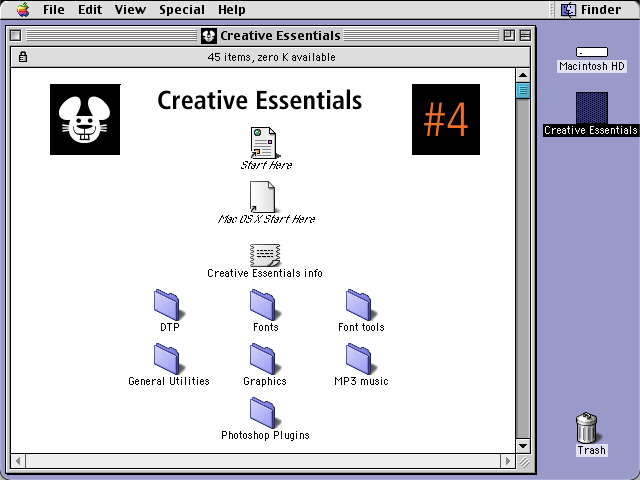Click the '45 items, zero K available' status text

[271, 57]
